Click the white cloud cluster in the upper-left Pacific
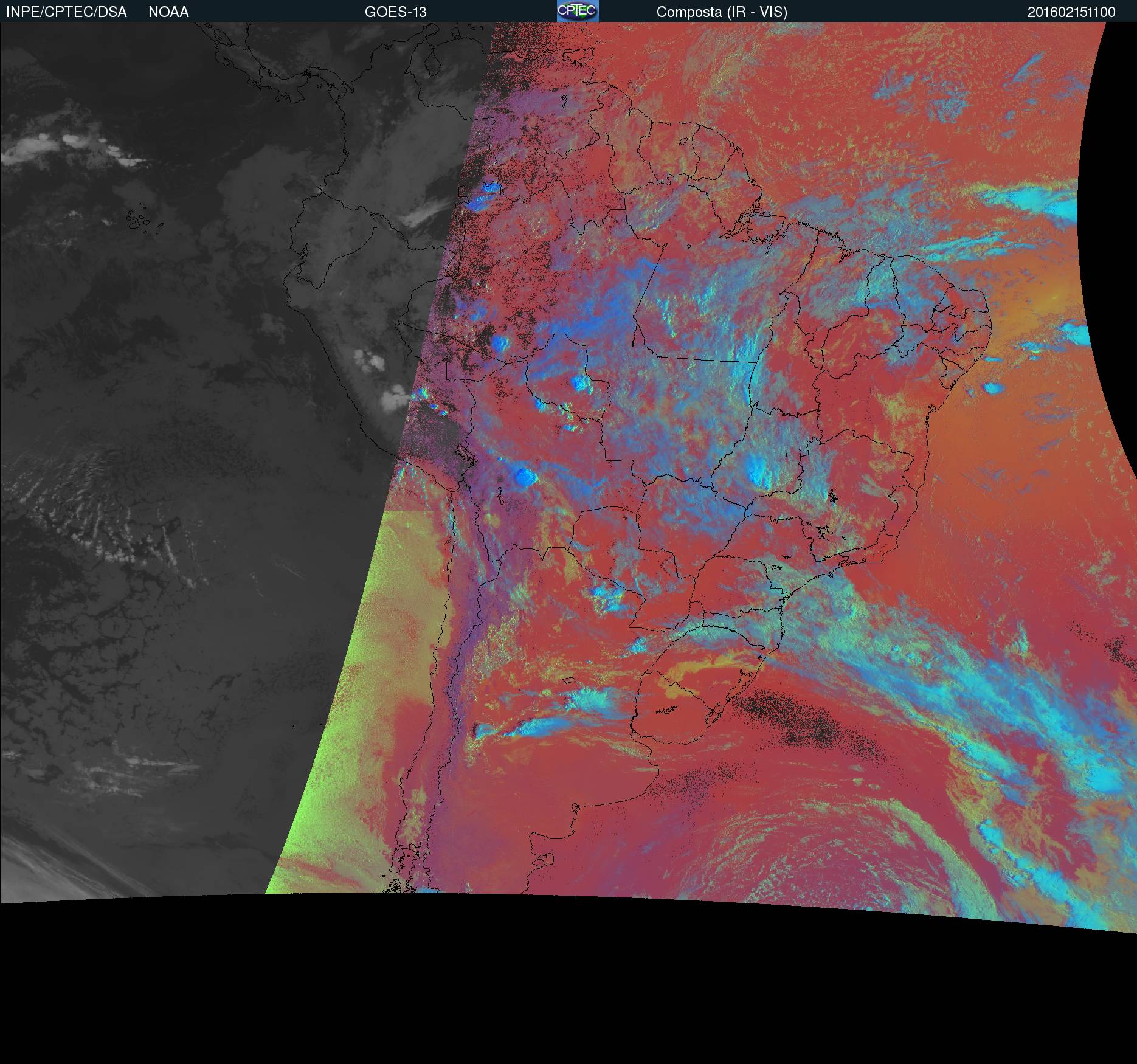The width and height of the screenshot is (1137, 1064). point(73,149)
